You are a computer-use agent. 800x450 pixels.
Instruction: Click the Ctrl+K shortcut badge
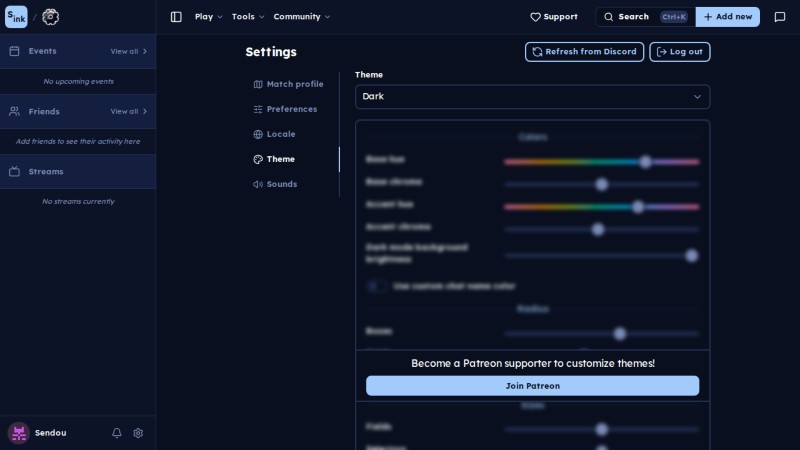(674, 17)
